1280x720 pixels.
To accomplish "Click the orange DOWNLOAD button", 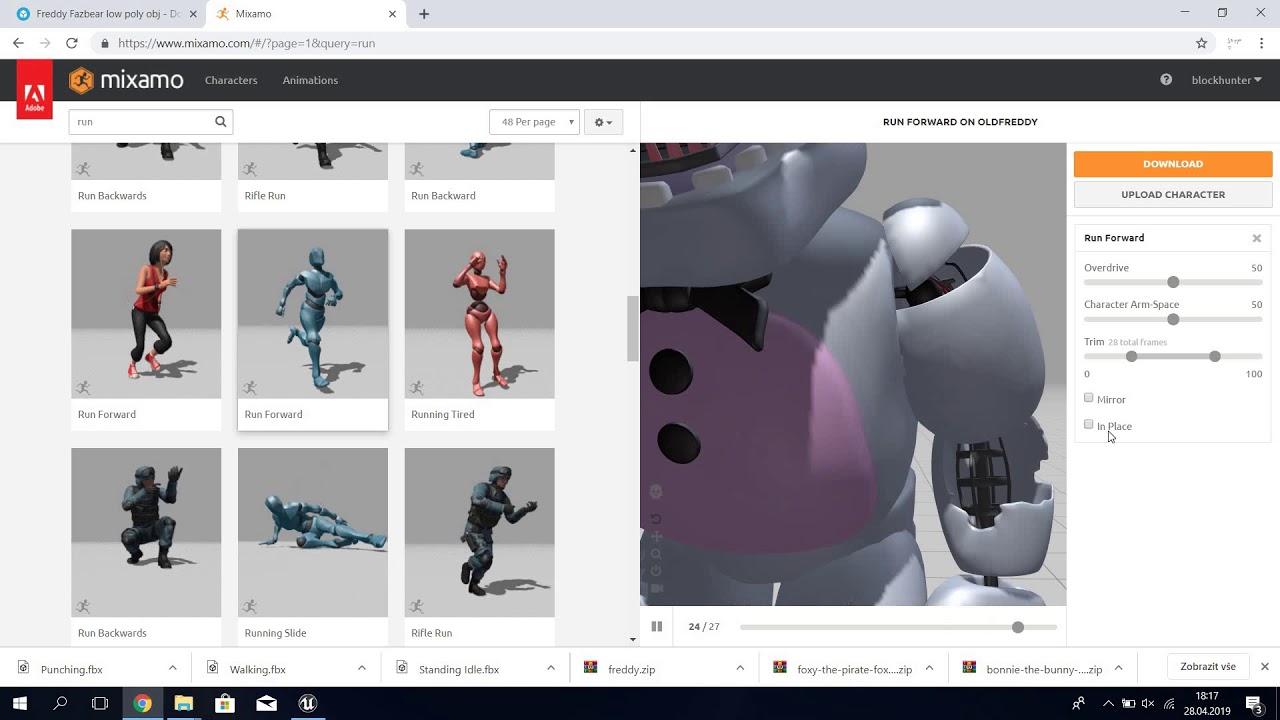I will pos(1173,164).
